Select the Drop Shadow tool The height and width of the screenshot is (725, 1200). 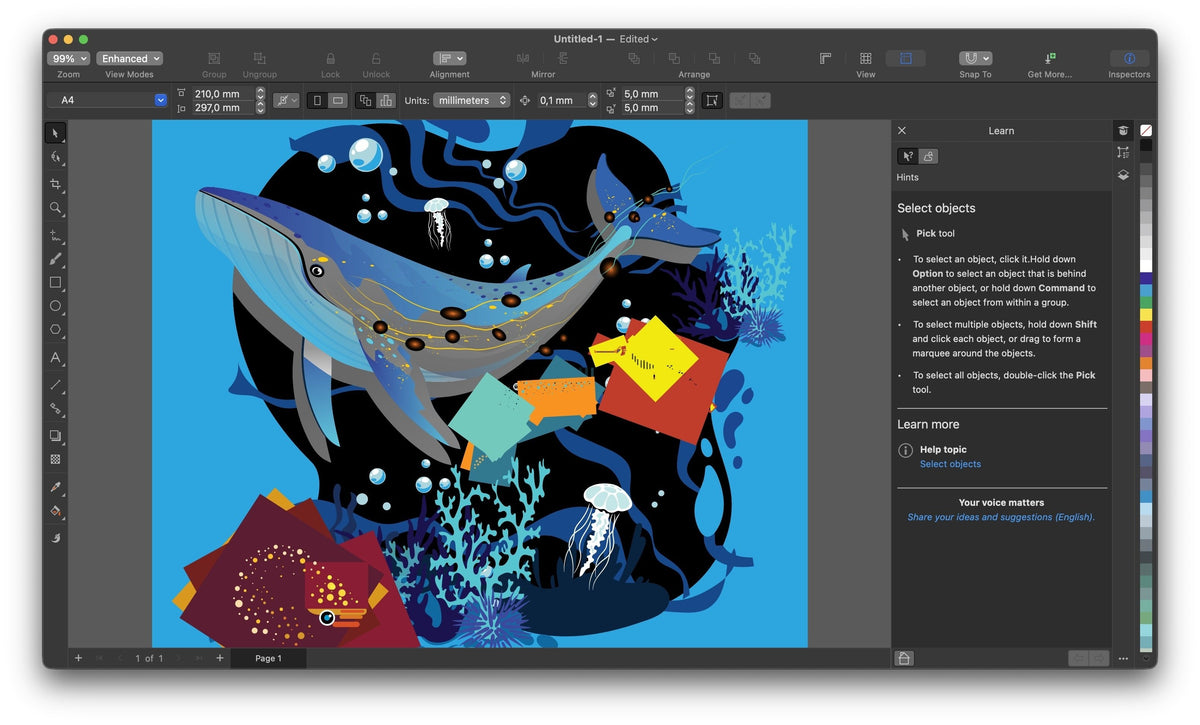point(55,436)
